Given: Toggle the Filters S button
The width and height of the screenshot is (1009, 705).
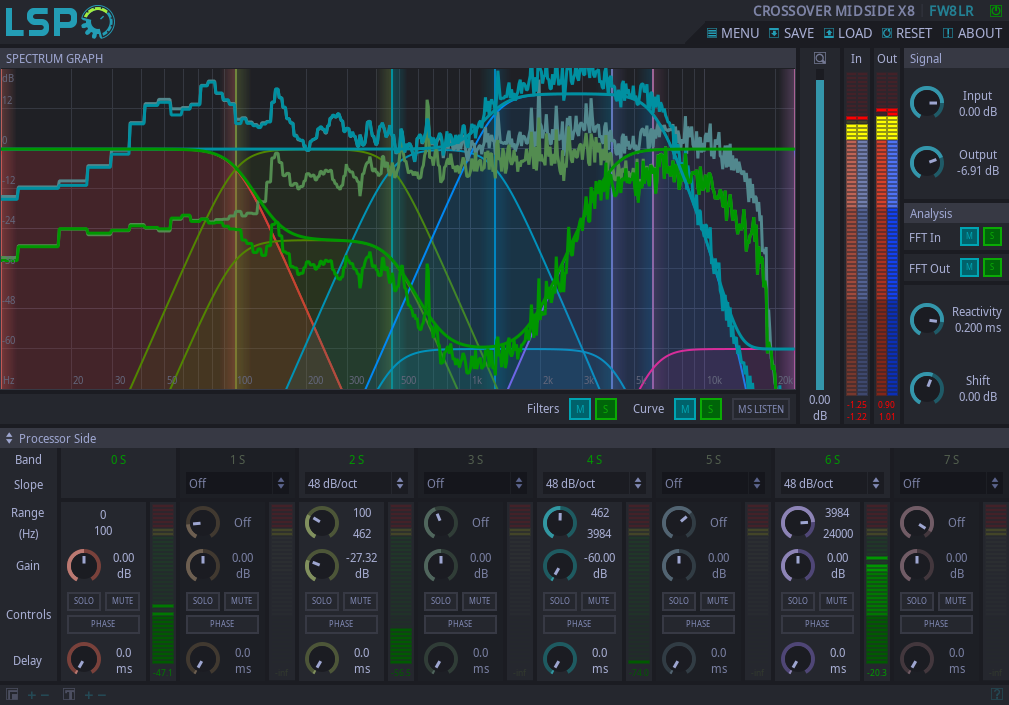Looking at the screenshot, I should (606, 409).
